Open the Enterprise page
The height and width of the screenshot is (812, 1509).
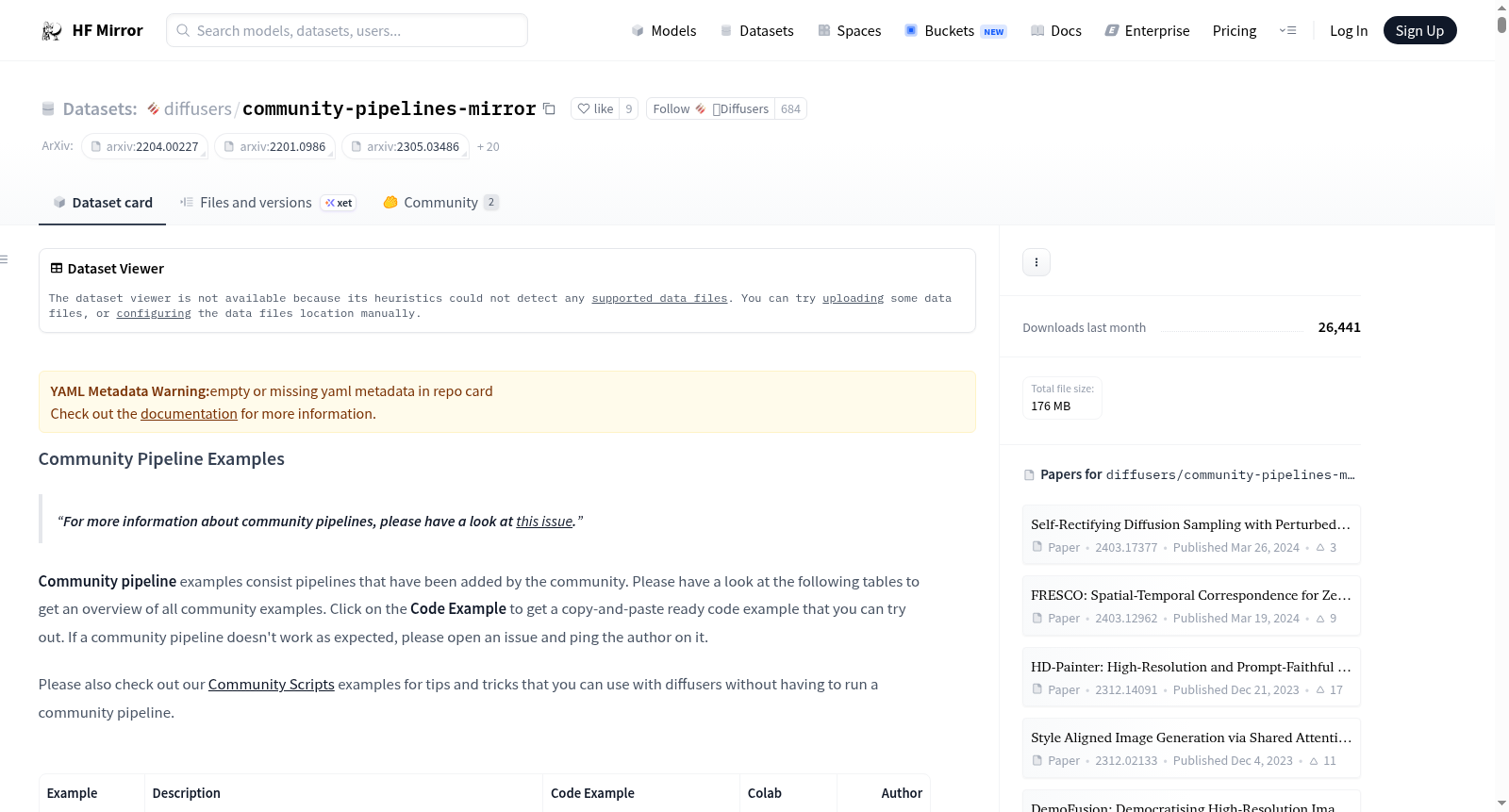[x=1148, y=31]
